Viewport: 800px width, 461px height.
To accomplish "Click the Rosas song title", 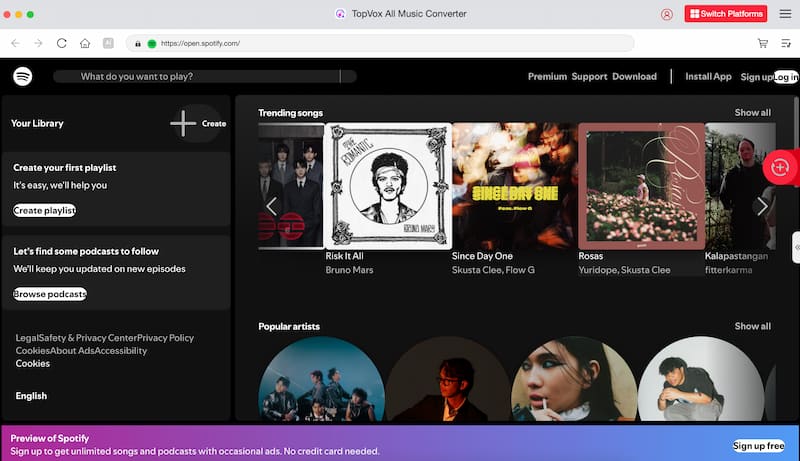I will pos(590,256).
